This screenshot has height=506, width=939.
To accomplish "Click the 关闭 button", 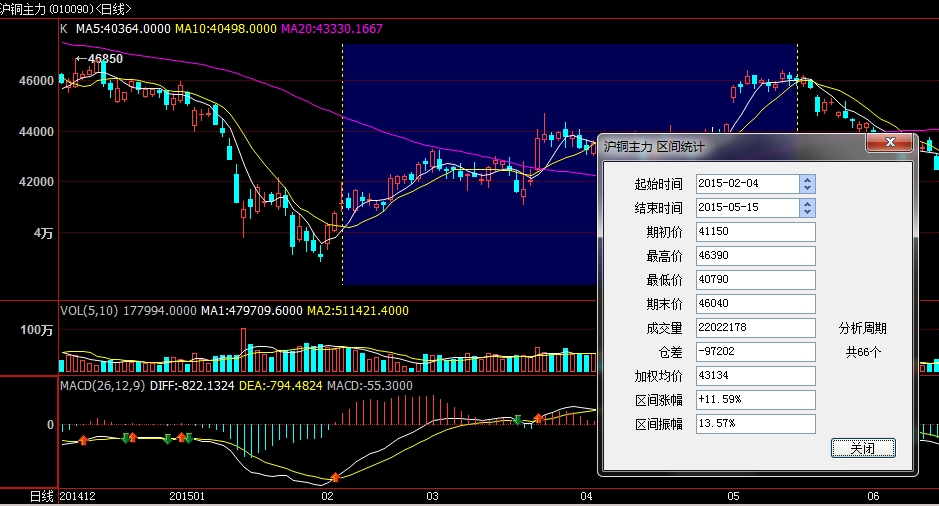I will tap(862, 448).
